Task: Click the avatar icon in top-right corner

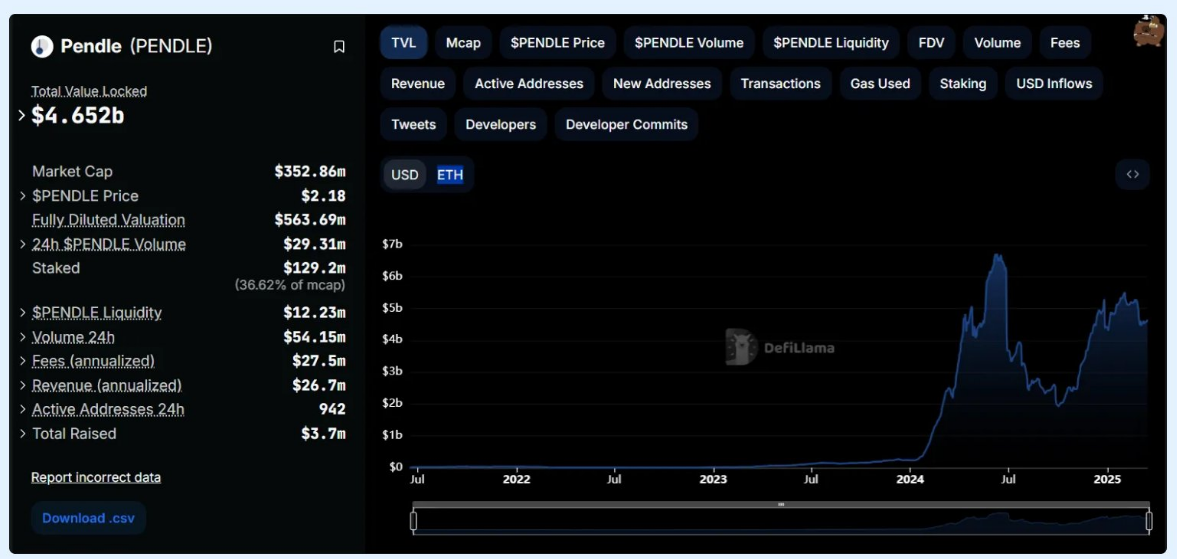Action: pos(1148,31)
